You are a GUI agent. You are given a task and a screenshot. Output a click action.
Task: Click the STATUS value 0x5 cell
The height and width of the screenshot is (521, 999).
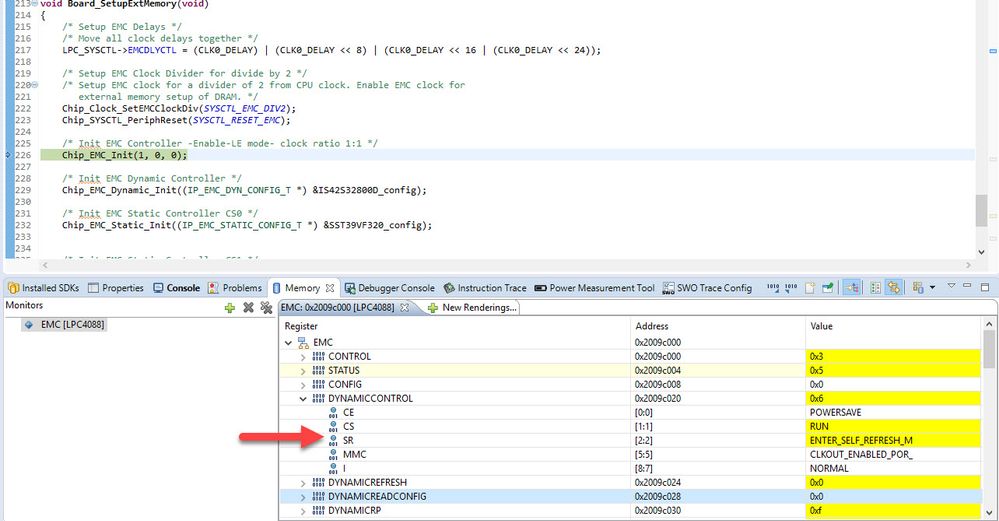tap(893, 371)
